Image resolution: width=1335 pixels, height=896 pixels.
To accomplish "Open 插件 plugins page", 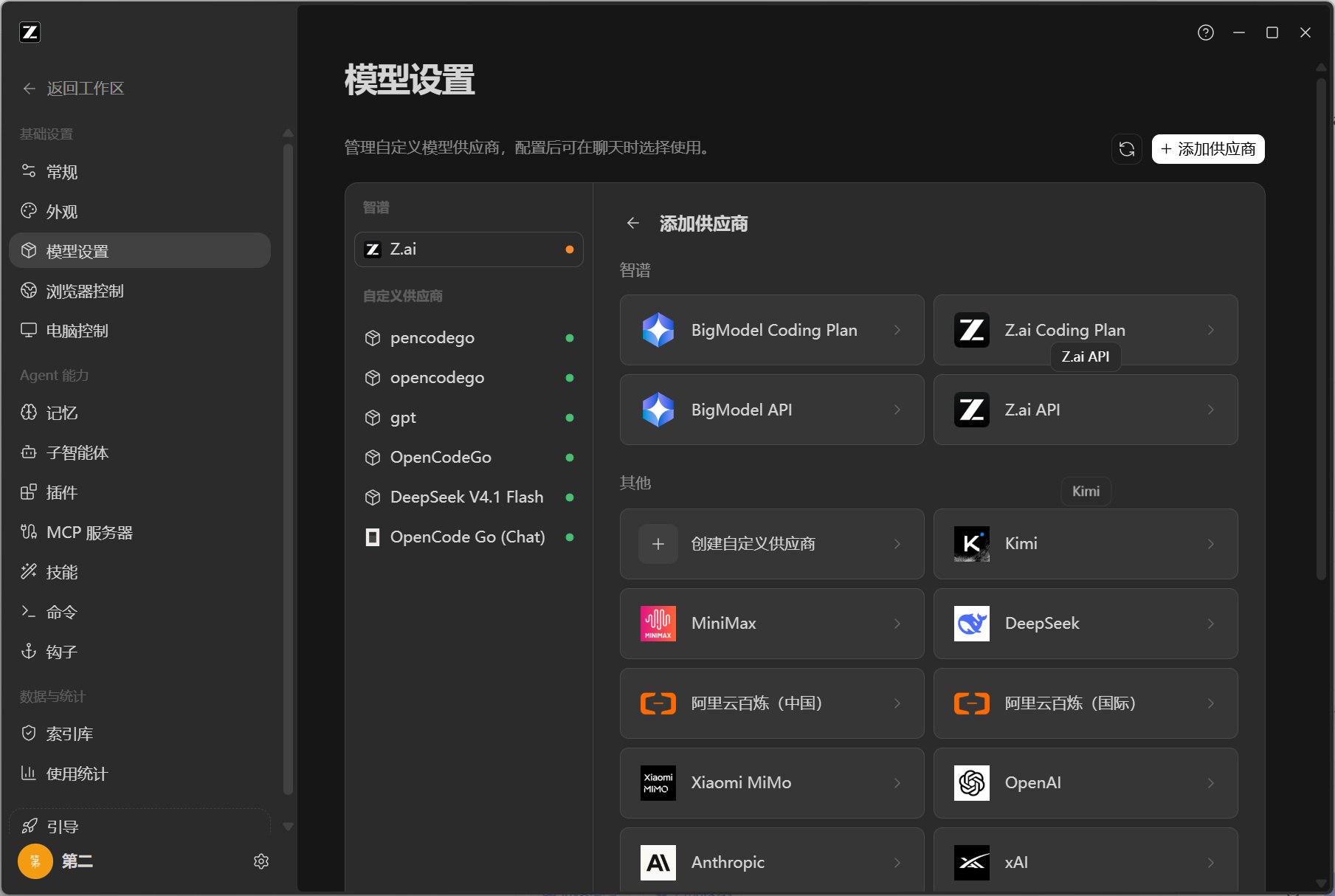I will pos(139,492).
